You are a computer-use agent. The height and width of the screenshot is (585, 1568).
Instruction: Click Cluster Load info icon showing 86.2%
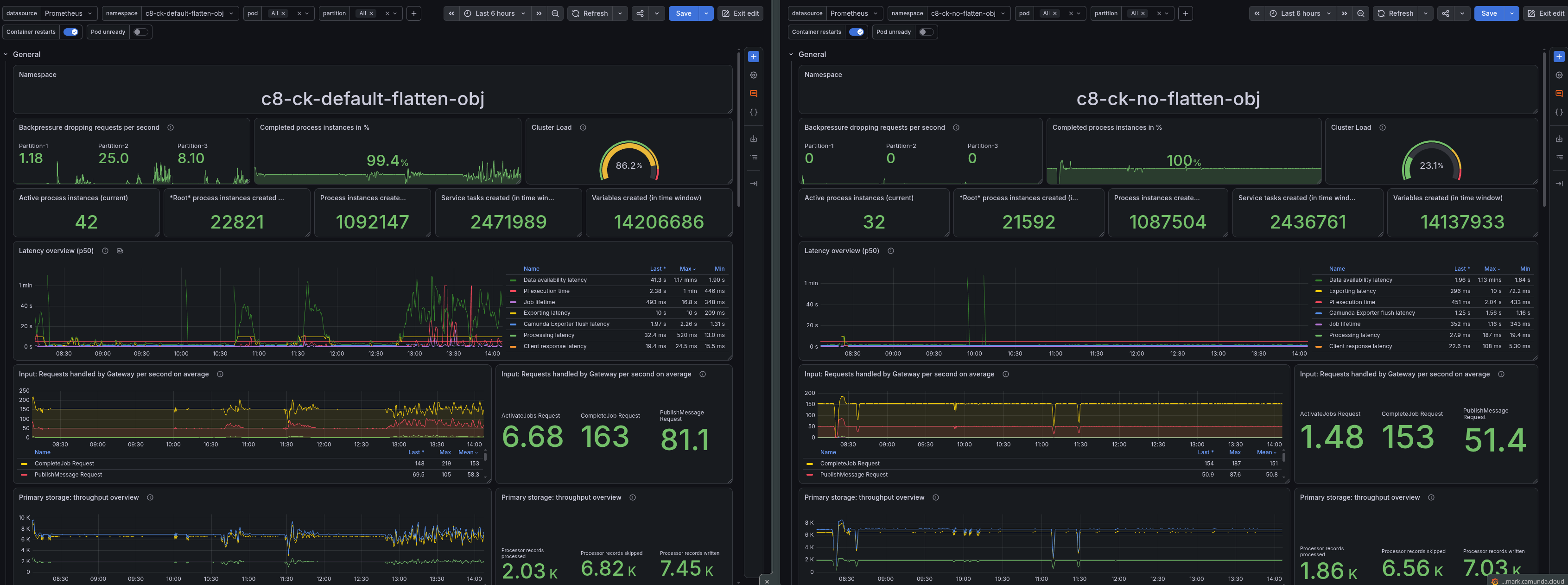tap(583, 128)
